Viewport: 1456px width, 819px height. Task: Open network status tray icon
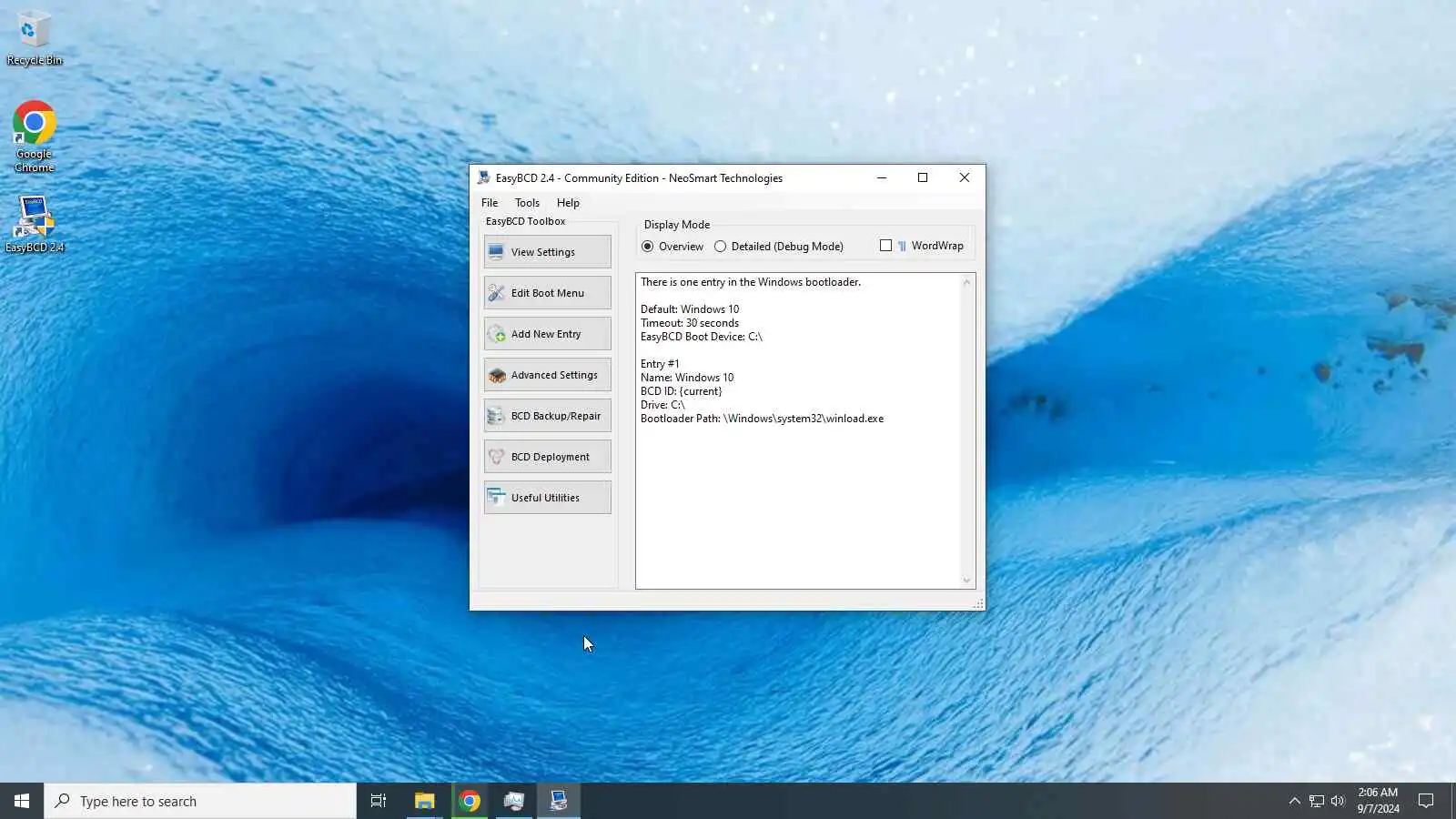(x=1317, y=801)
